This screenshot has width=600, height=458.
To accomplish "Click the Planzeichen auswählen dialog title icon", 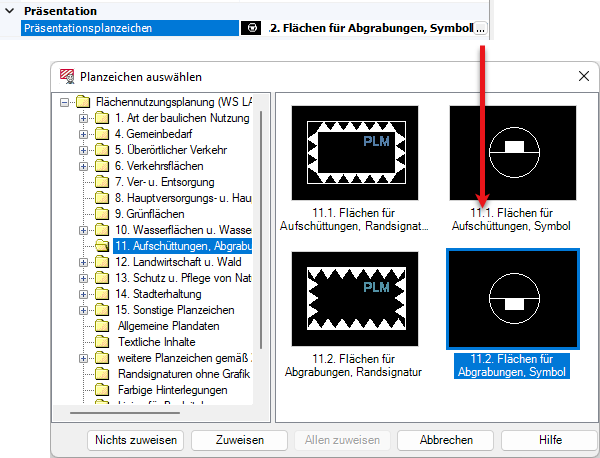I will [x=67, y=76].
